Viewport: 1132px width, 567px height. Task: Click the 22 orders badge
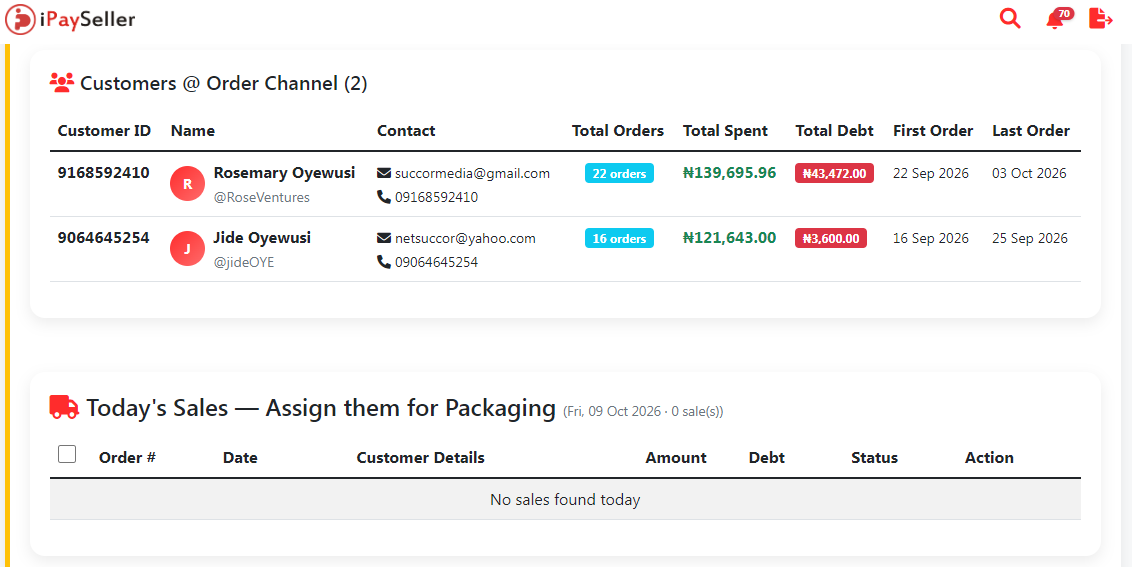pos(619,173)
